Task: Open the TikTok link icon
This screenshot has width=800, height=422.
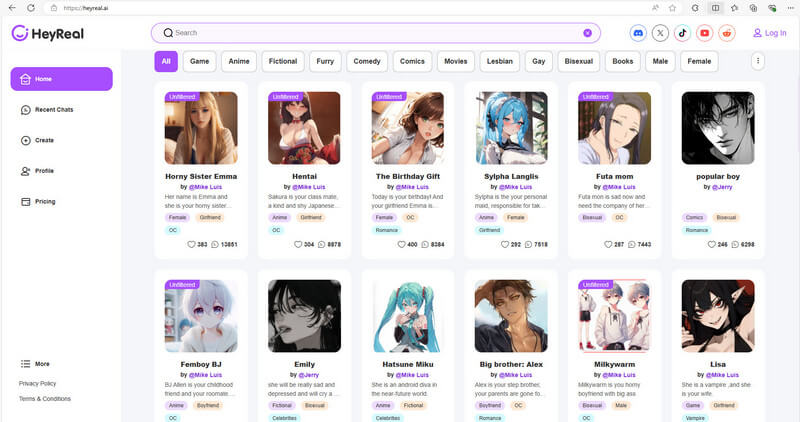Action: pos(683,33)
